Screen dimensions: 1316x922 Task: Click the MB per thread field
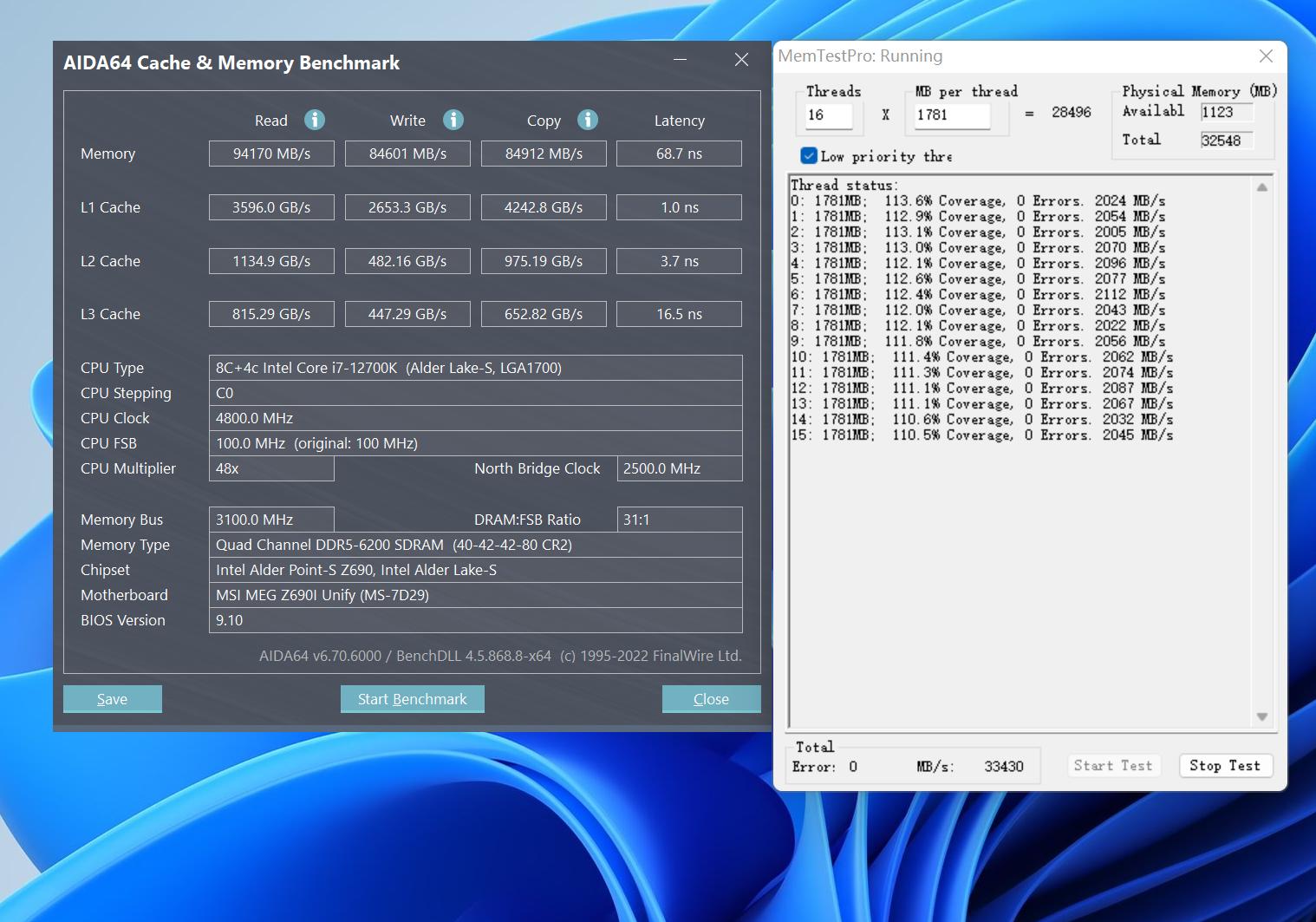[951, 115]
